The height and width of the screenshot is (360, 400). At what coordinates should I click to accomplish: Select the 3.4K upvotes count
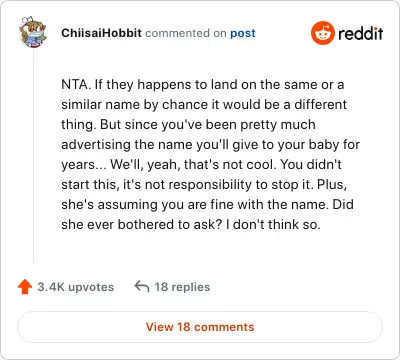pos(76,287)
